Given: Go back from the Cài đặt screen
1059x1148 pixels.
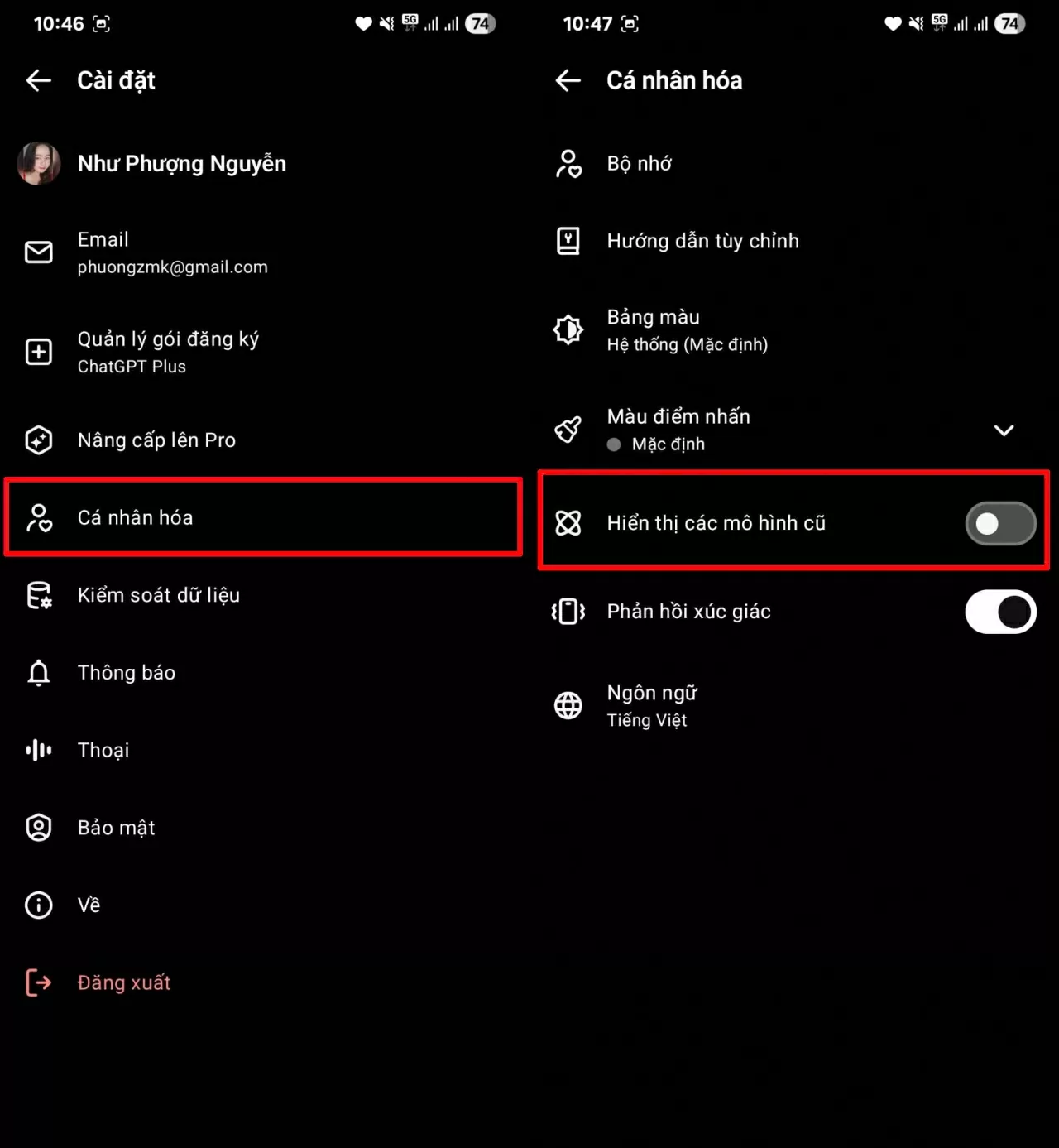Looking at the screenshot, I should 39,80.
